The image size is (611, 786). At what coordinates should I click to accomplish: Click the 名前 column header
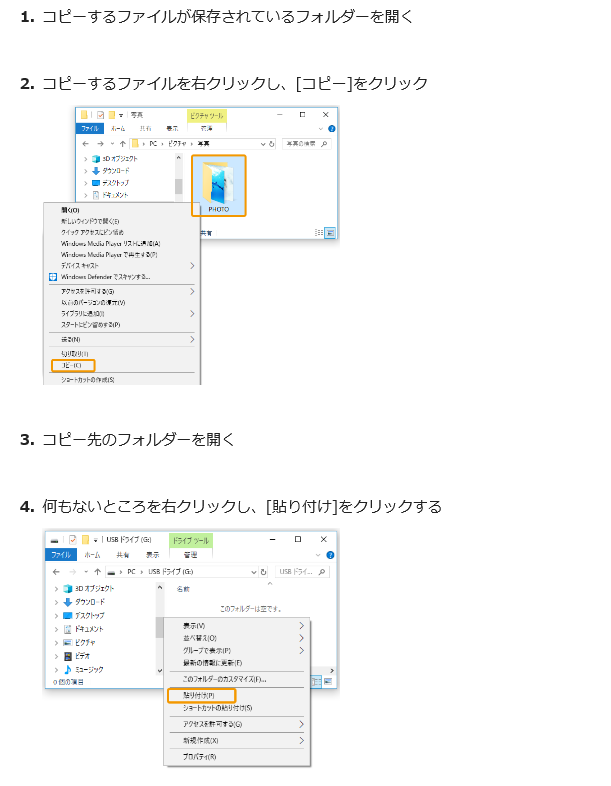[183, 590]
